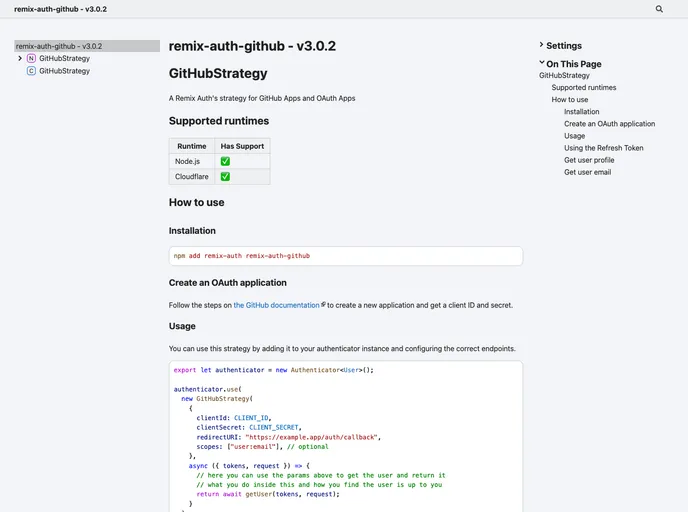
Task: Click the external link icon after GitHub documentation
Action: tap(323, 304)
